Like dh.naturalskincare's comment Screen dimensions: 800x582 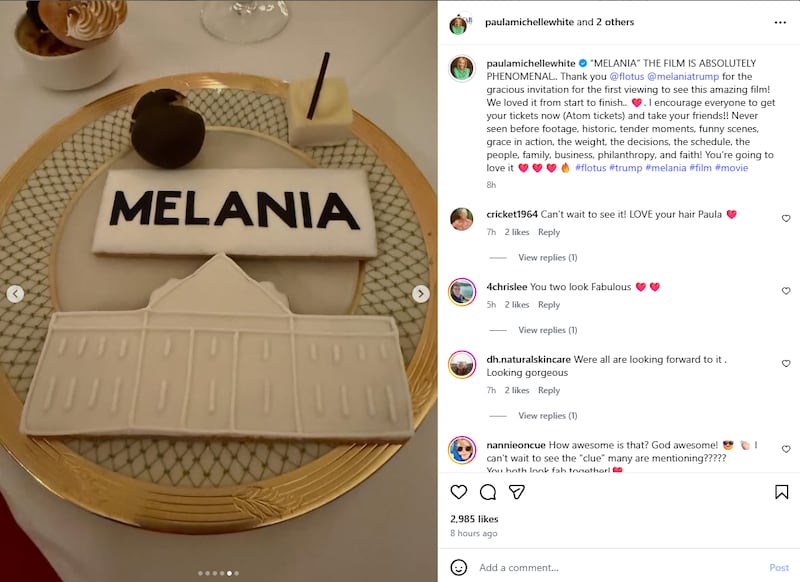[786, 364]
